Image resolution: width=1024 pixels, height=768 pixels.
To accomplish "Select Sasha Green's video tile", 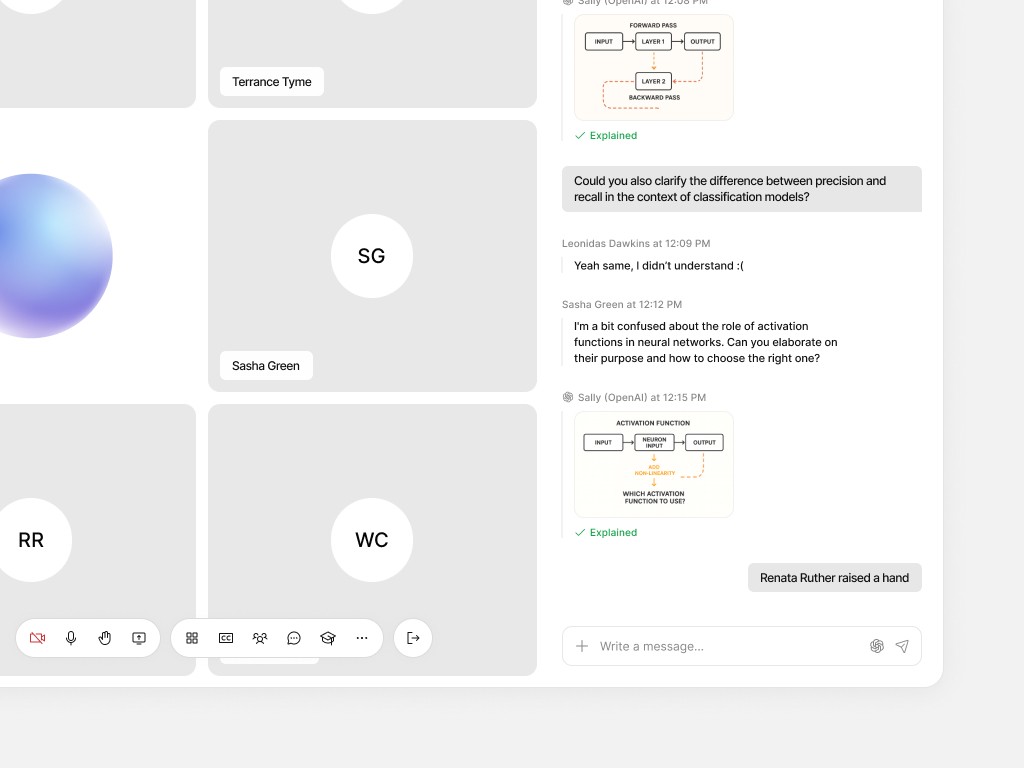I will coord(372,256).
